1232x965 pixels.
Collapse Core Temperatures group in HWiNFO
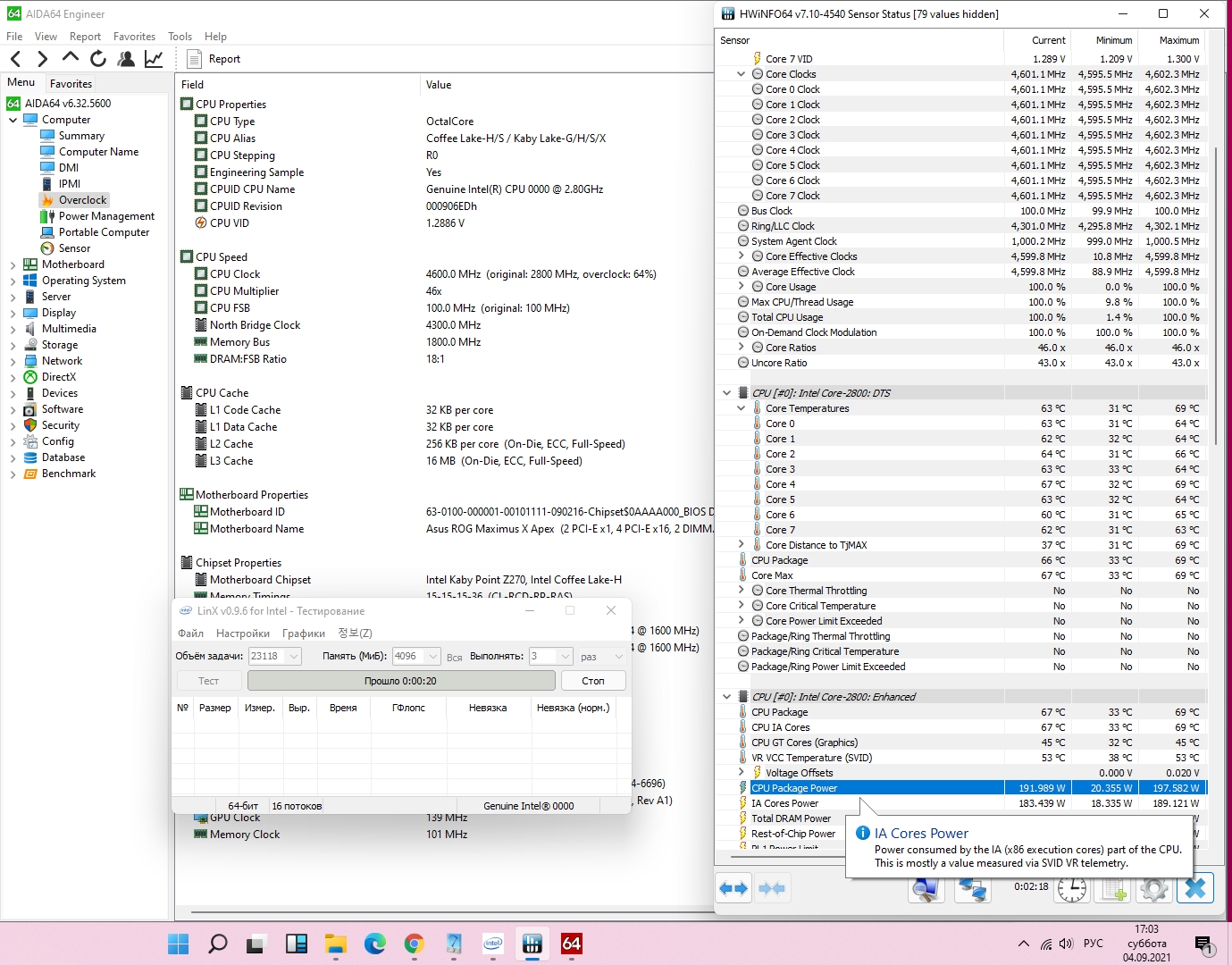click(x=742, y=408)
